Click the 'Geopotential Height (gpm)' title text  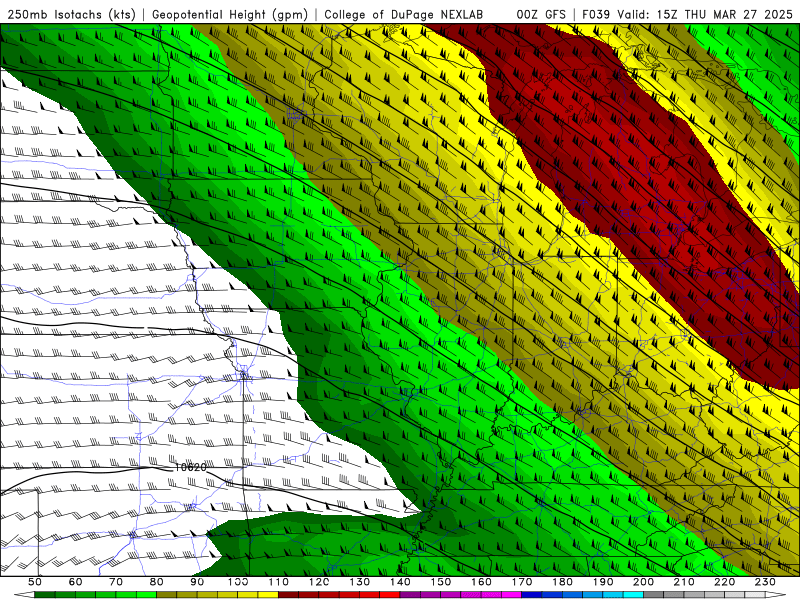click(x=230, y=14)
